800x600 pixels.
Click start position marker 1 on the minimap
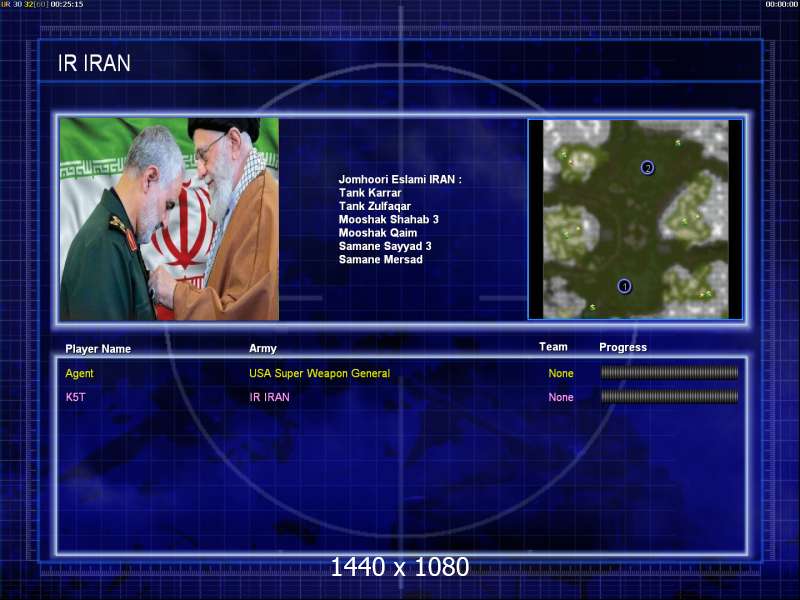click(624, 286)
